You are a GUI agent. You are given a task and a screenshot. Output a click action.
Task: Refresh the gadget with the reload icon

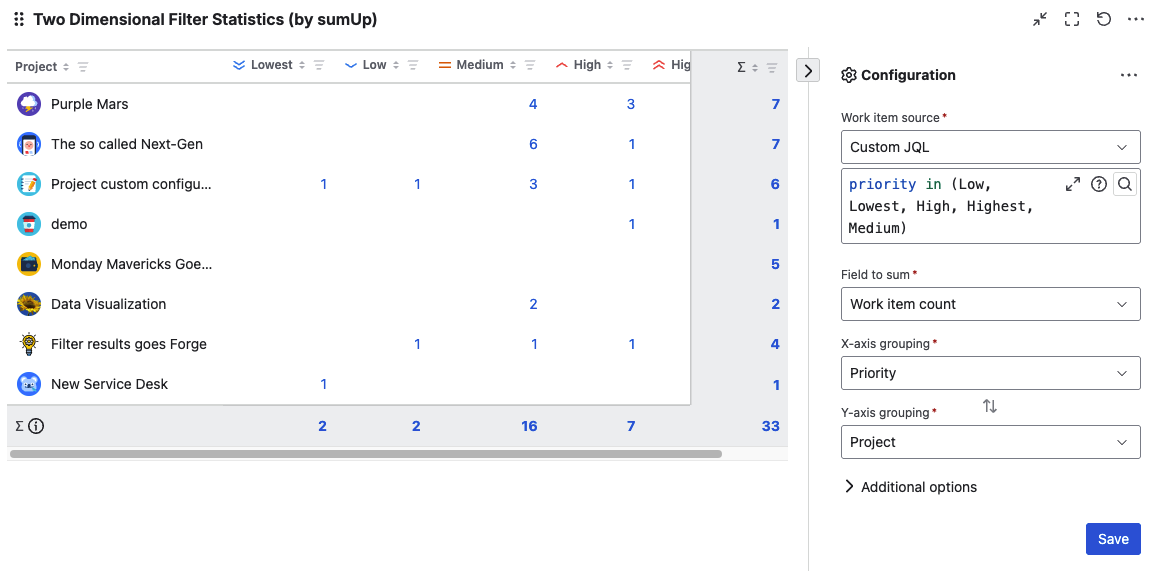pyautogui.click(x=1104, y=19)
